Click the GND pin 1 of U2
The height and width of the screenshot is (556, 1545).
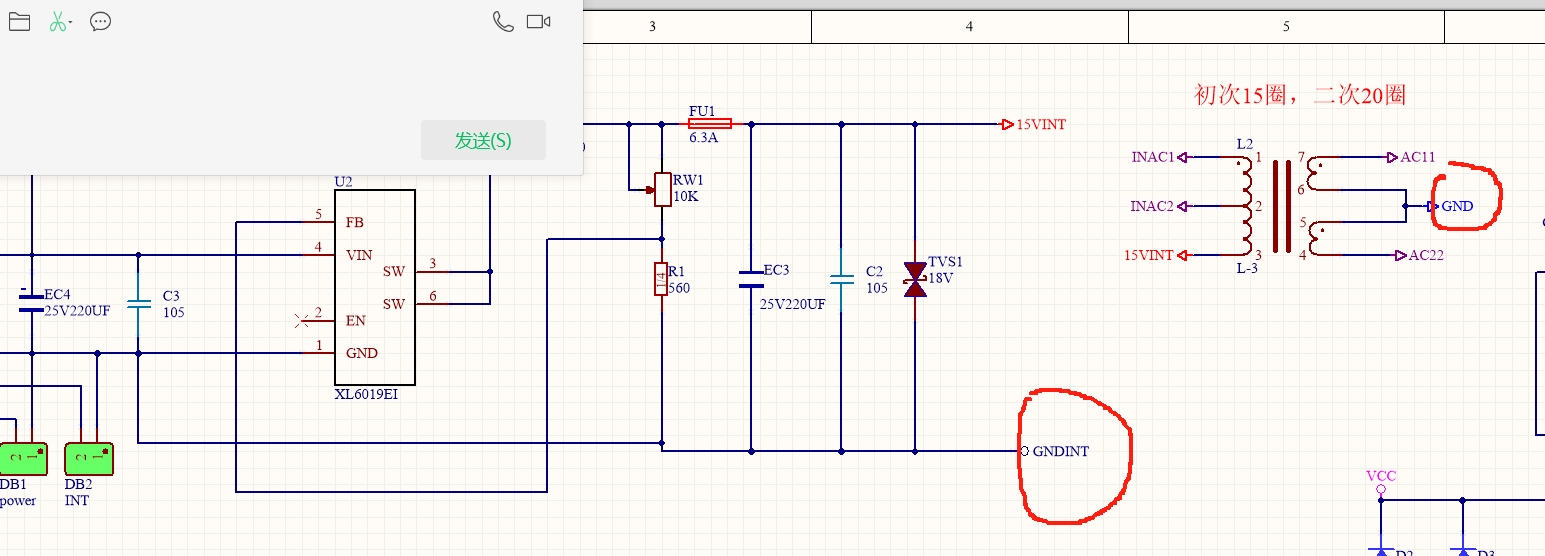coord(318,352)
